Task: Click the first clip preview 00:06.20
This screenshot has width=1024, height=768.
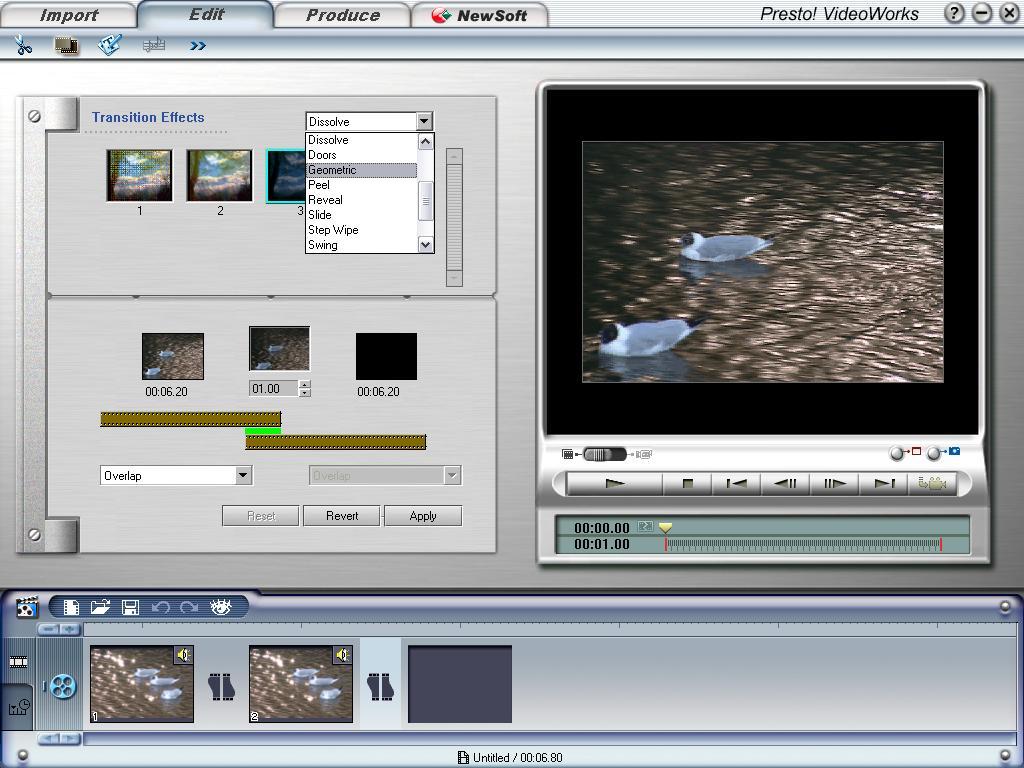Action: pos(173,356)
